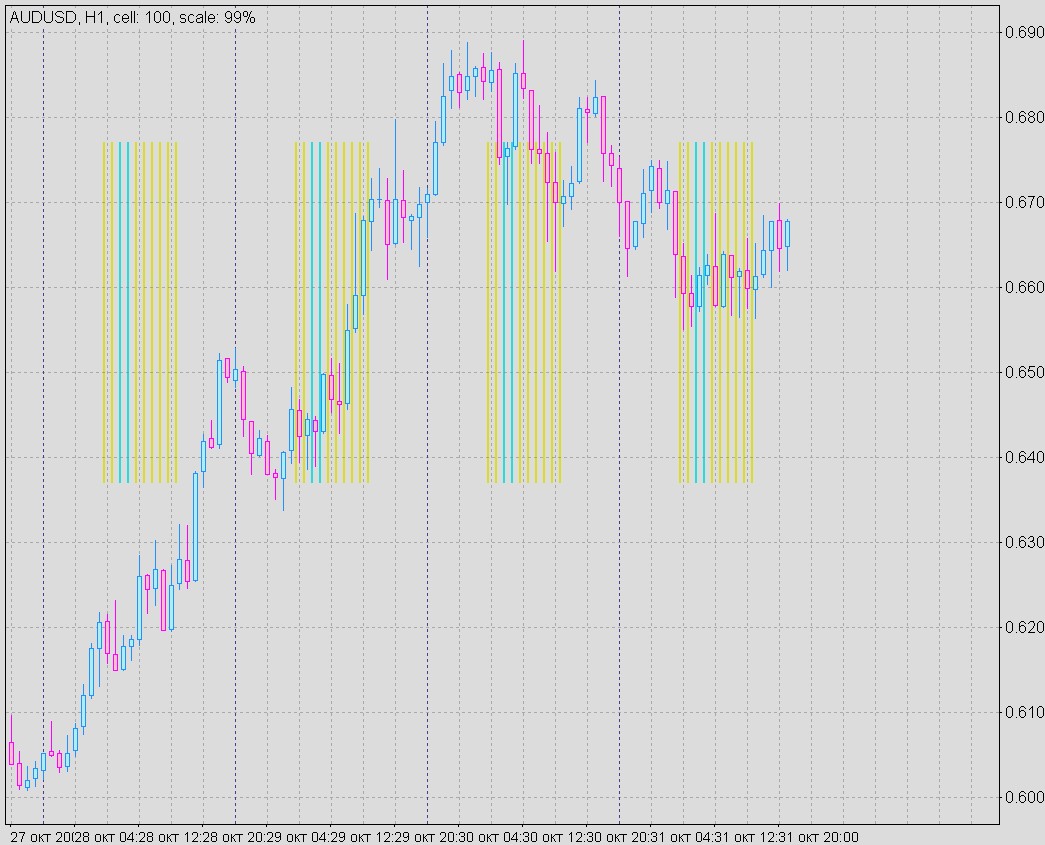Click the leftmost magenta candlestick
The image size is (1045, 845).
point(11,752)
